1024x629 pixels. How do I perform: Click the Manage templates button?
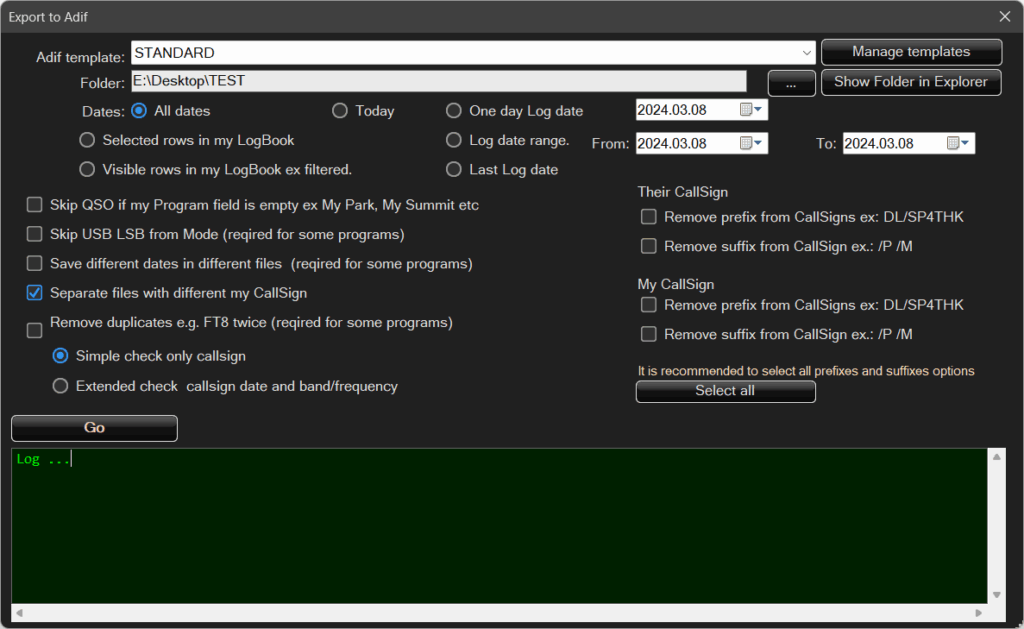click(x=910, y=52)
